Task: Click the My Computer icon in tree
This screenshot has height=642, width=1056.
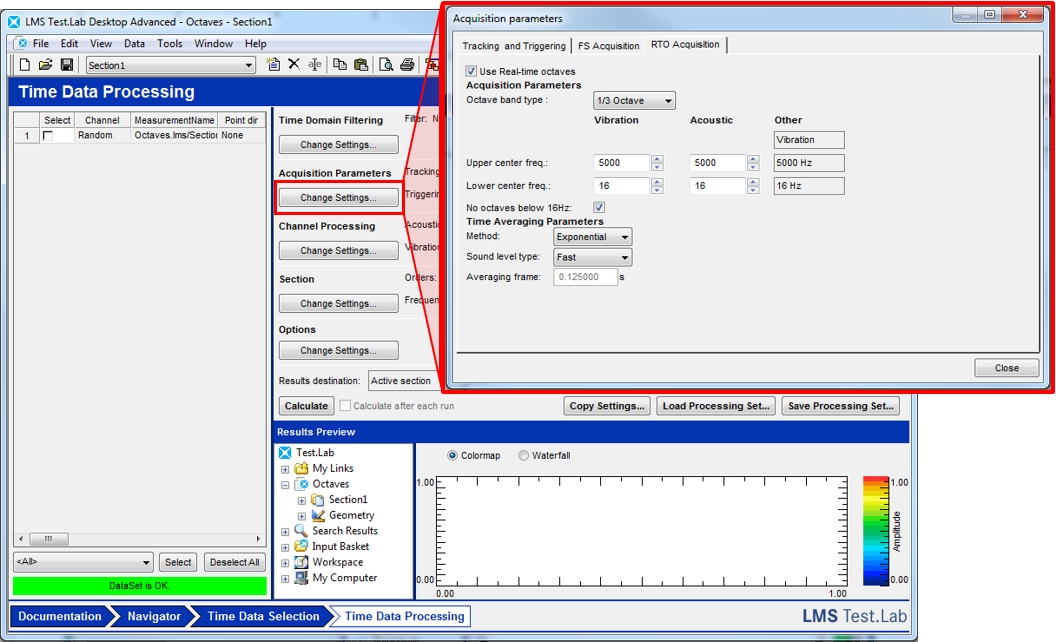Action: pos(301,578)
